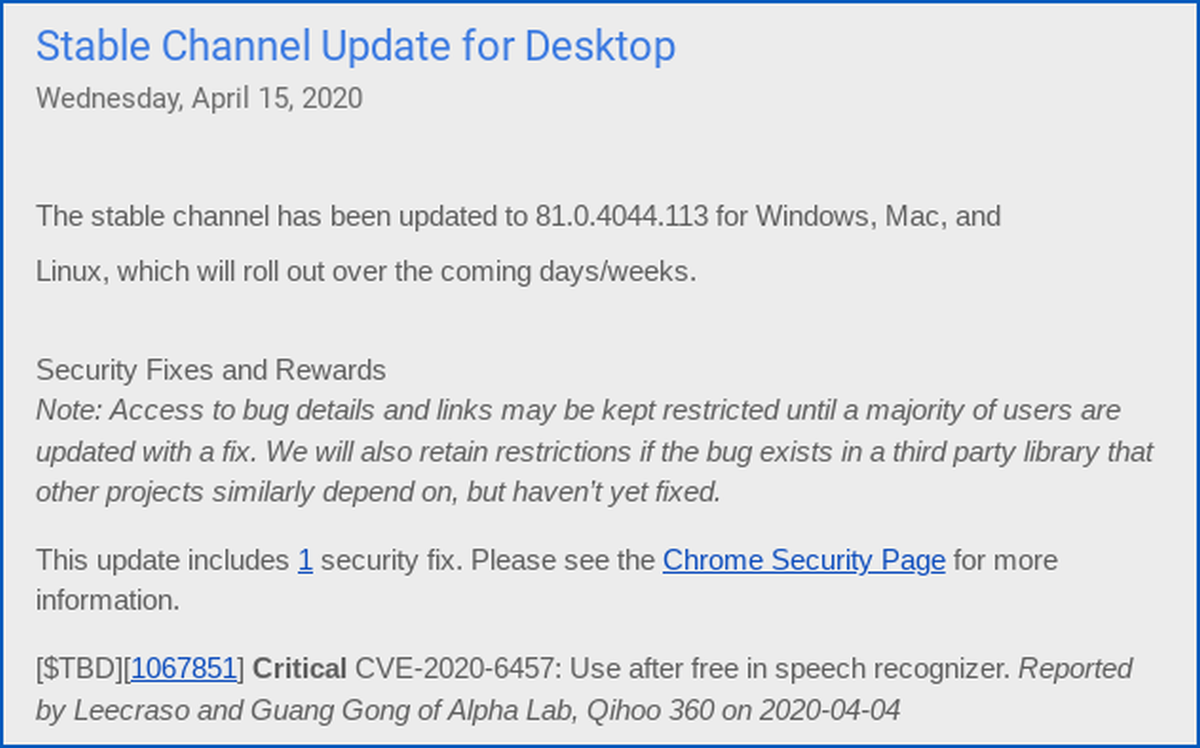
Task: Click the '1' security fix link
Action: point(305,560)
